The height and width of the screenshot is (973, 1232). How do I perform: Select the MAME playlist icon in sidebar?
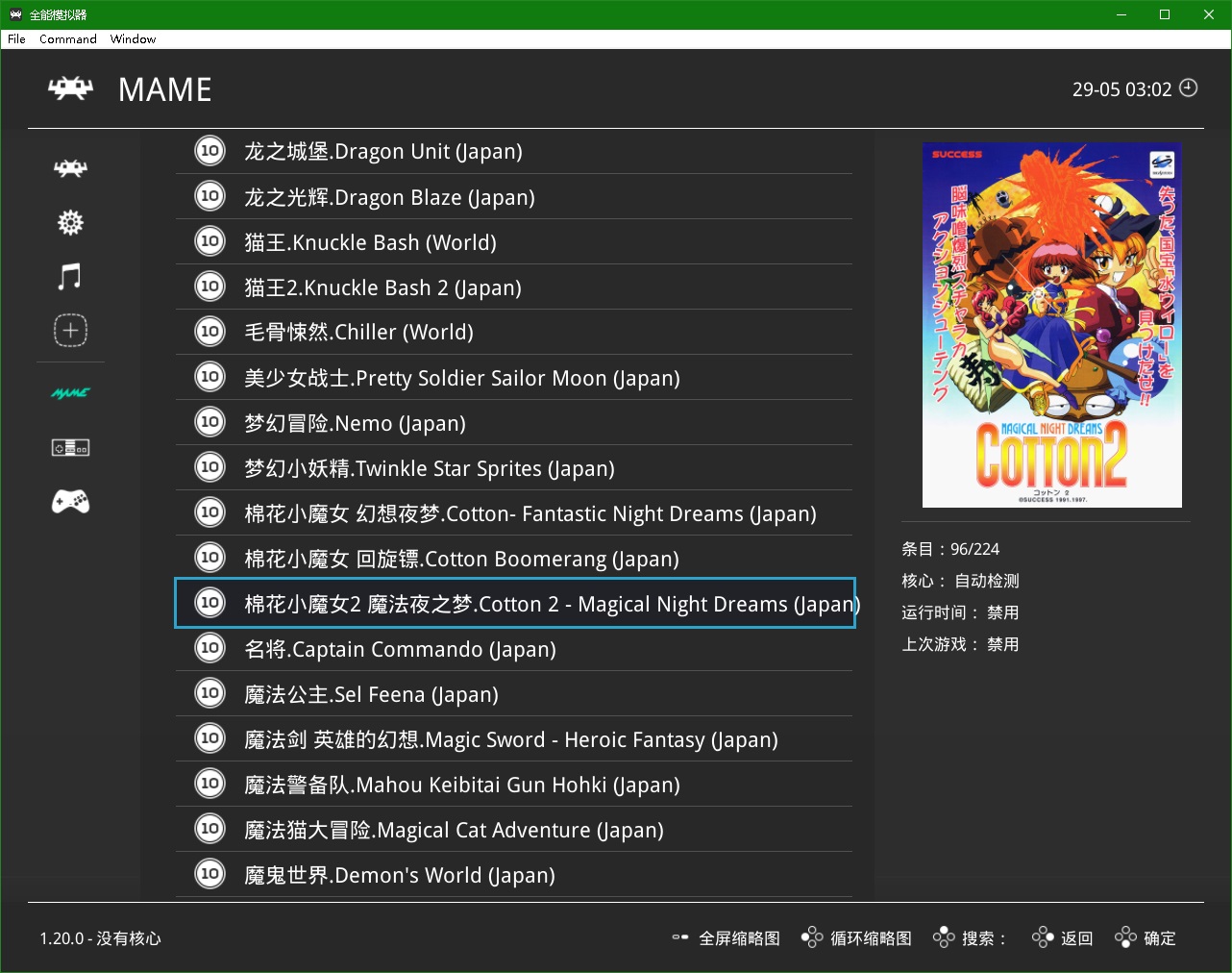[70, 393]
